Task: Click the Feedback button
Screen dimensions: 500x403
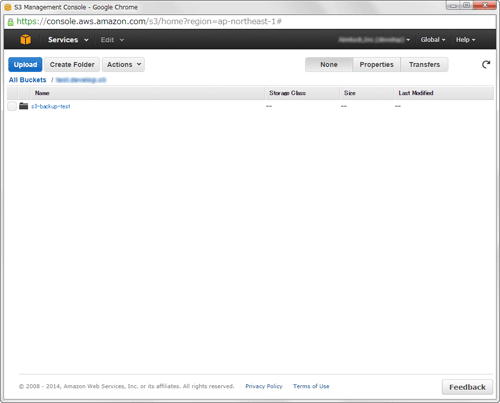Action: click(467, 387)
